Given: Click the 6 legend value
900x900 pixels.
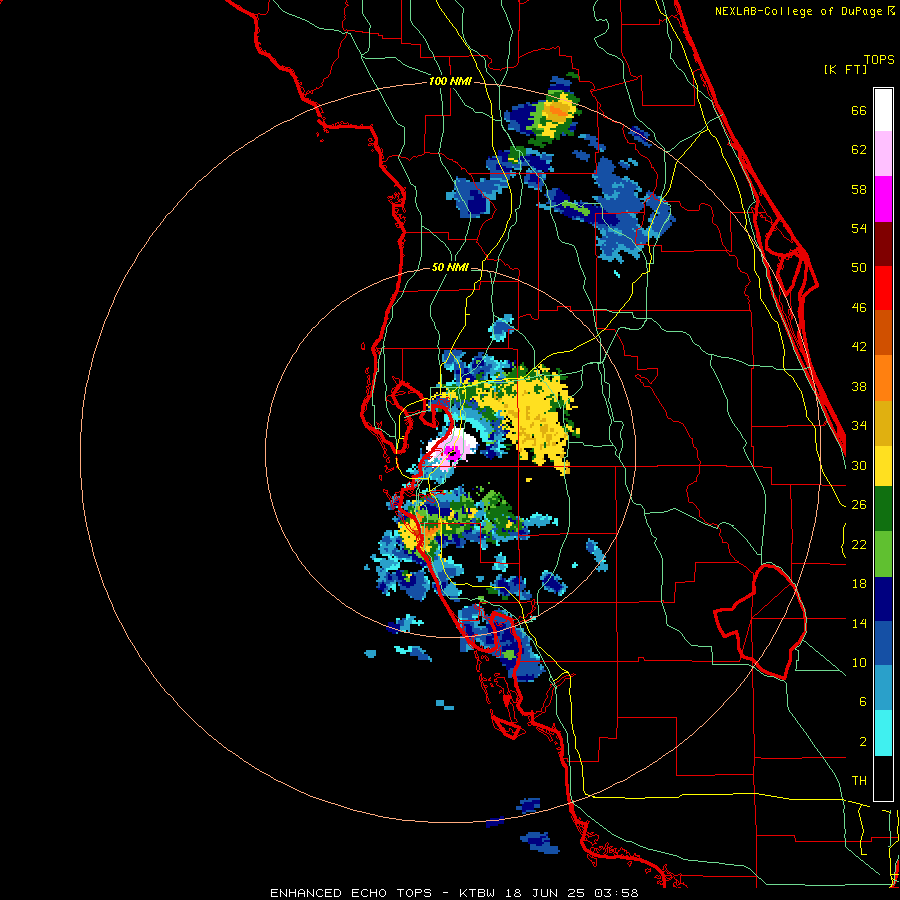Looking at the screenshot, I should tap(863, 701).
